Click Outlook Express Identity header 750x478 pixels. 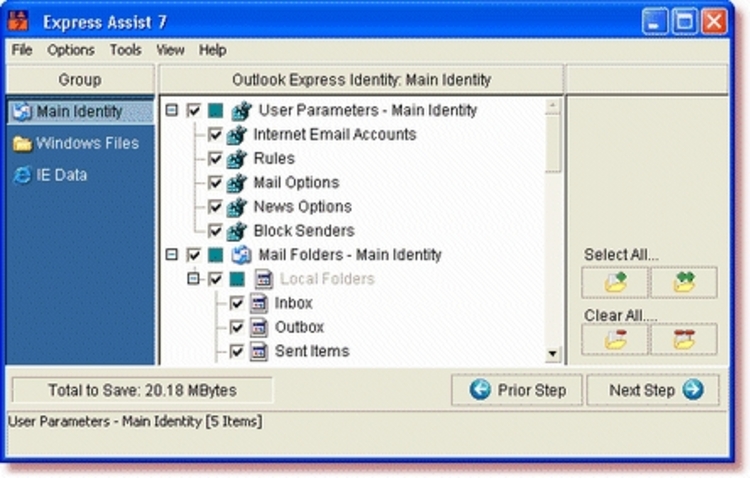tap(361, 79)
